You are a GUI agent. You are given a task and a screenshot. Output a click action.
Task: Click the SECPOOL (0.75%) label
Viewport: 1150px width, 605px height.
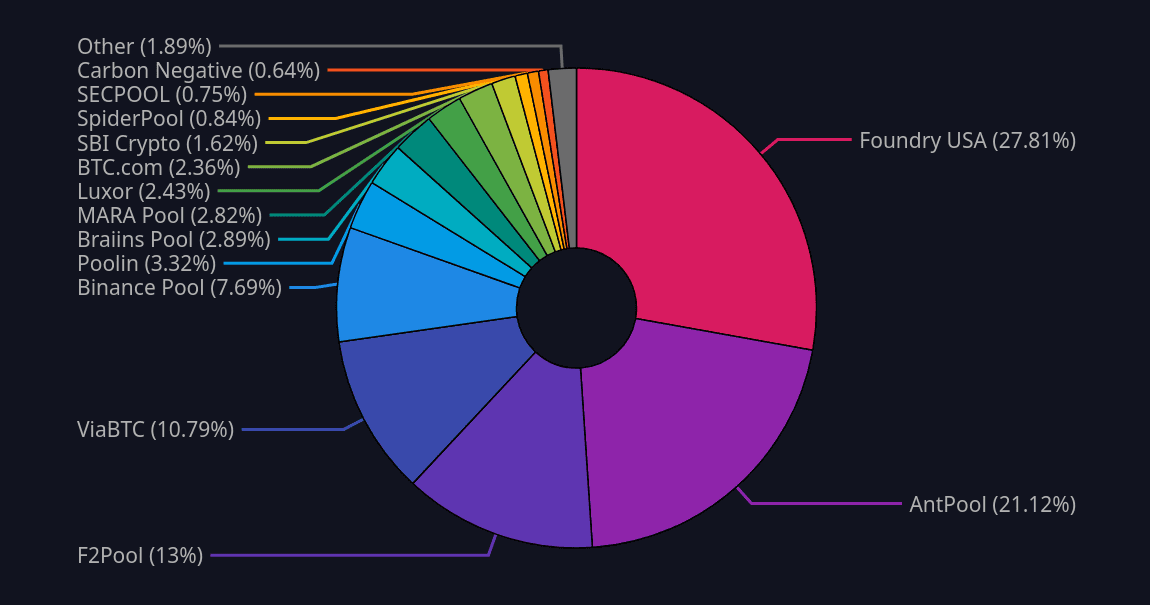pos(162,95)
